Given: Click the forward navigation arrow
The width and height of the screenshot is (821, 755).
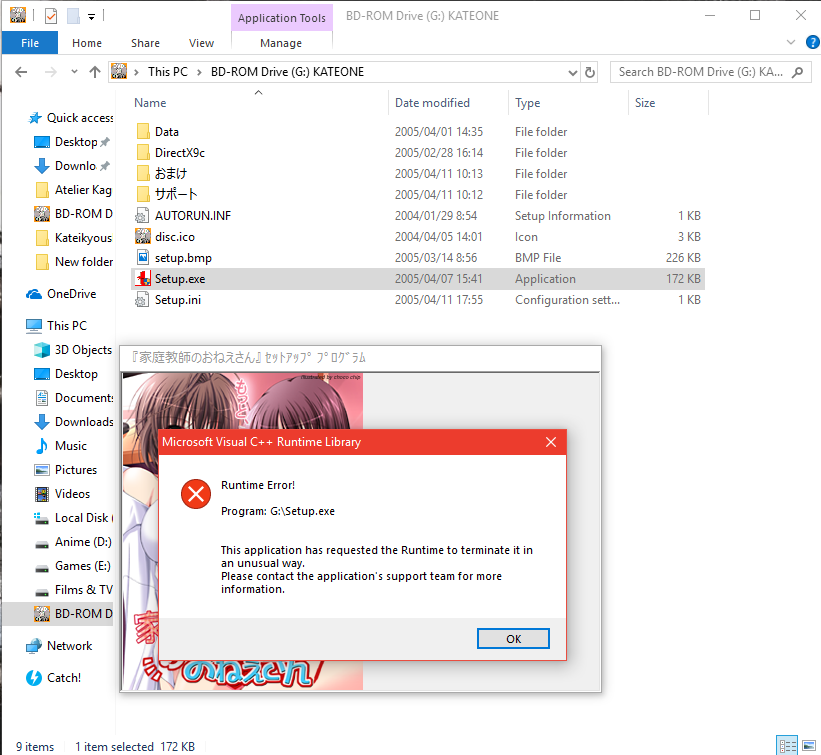Looking at the screenshot, I should click(x=51, y=72).
